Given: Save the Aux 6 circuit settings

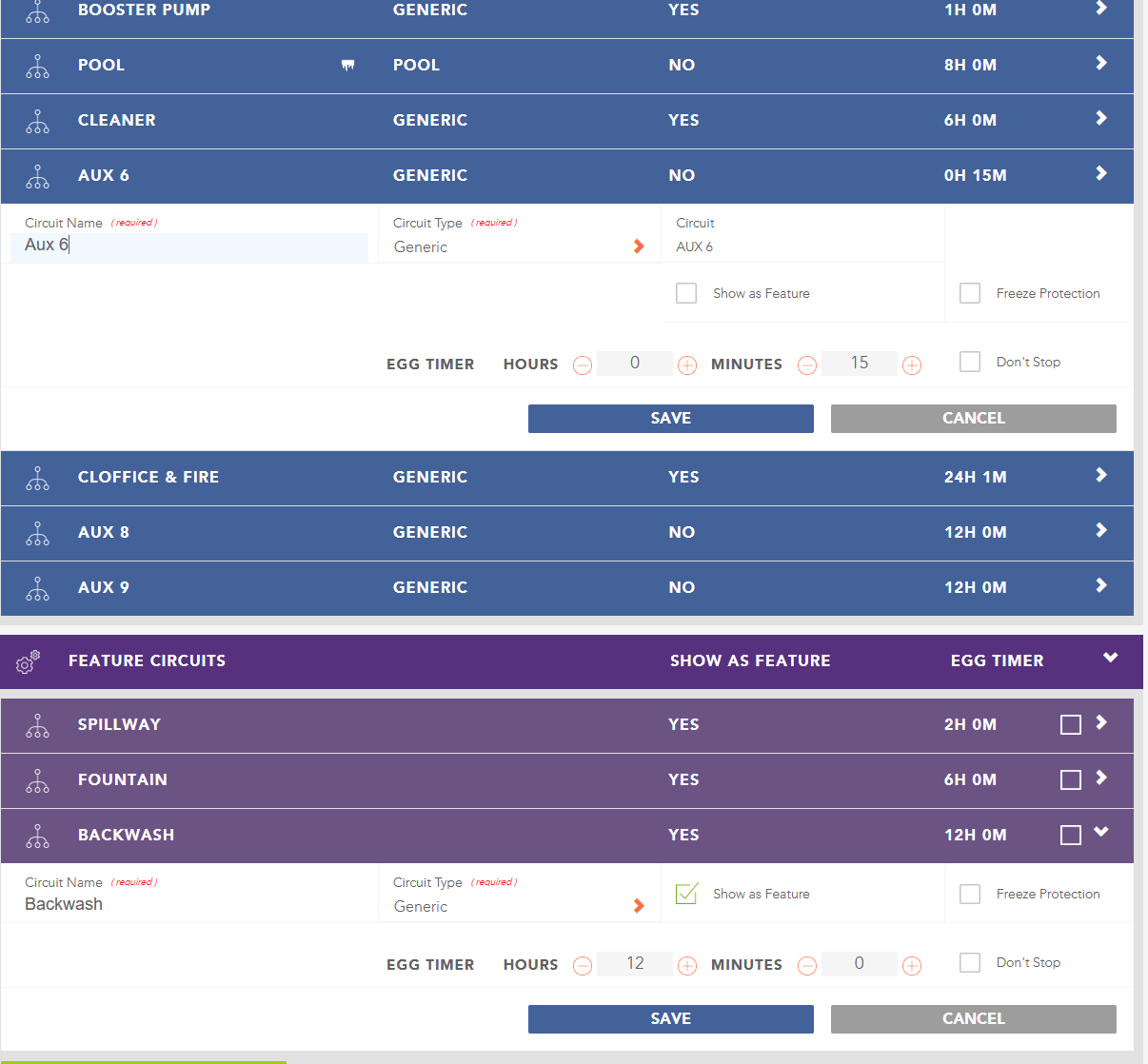Looking at the screenshot, I should tap(671, 419).
